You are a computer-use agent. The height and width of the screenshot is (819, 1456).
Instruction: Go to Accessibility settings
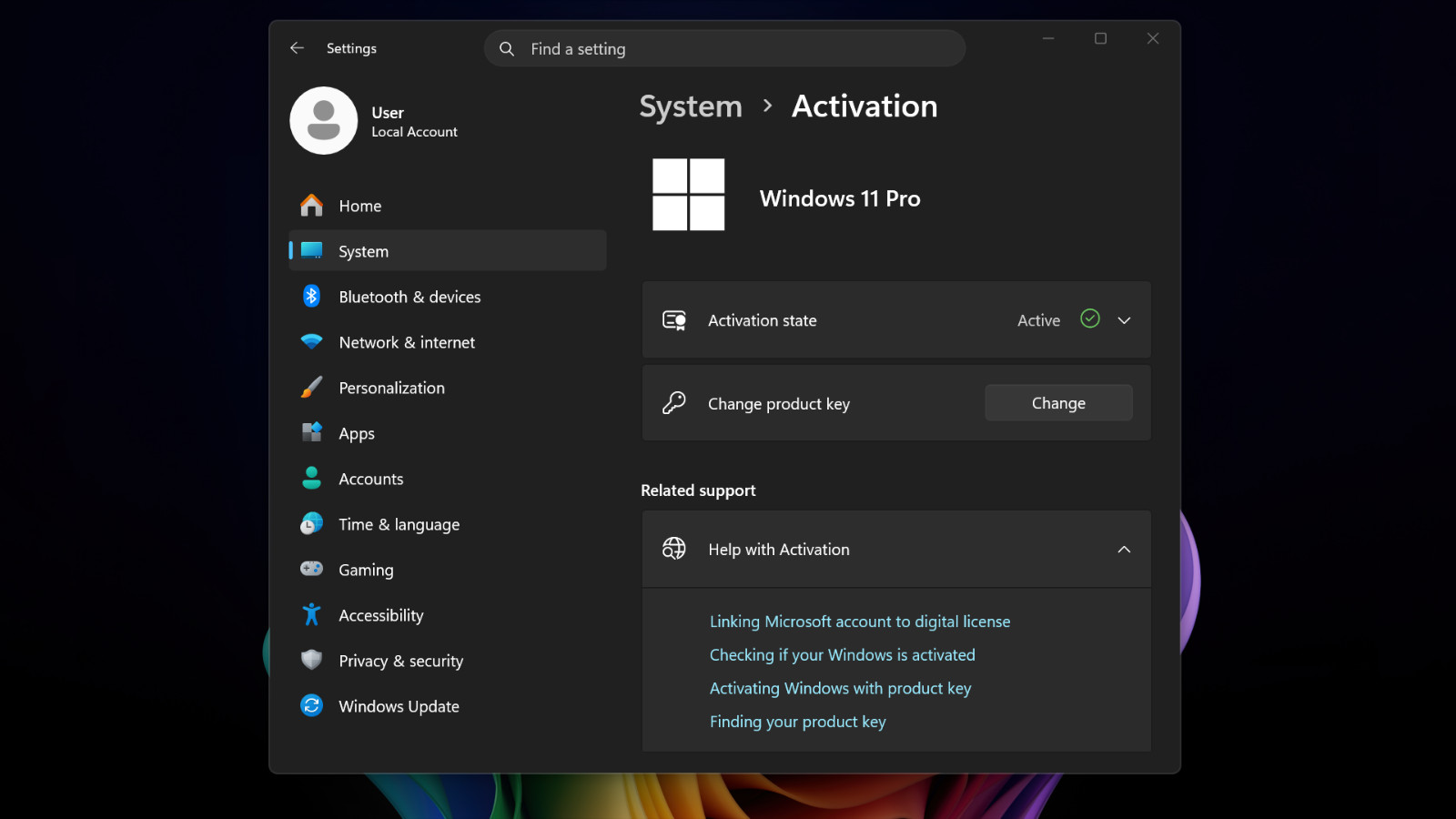click(448, 615)
